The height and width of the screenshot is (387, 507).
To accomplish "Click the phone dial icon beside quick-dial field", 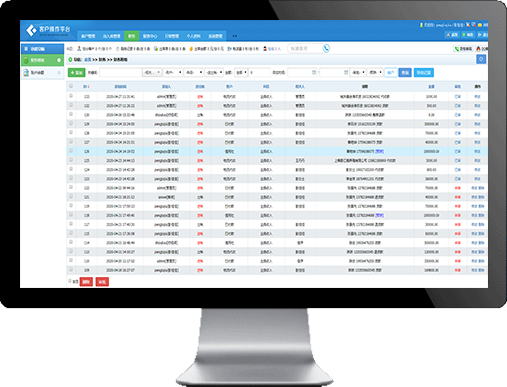I will 326,49.
